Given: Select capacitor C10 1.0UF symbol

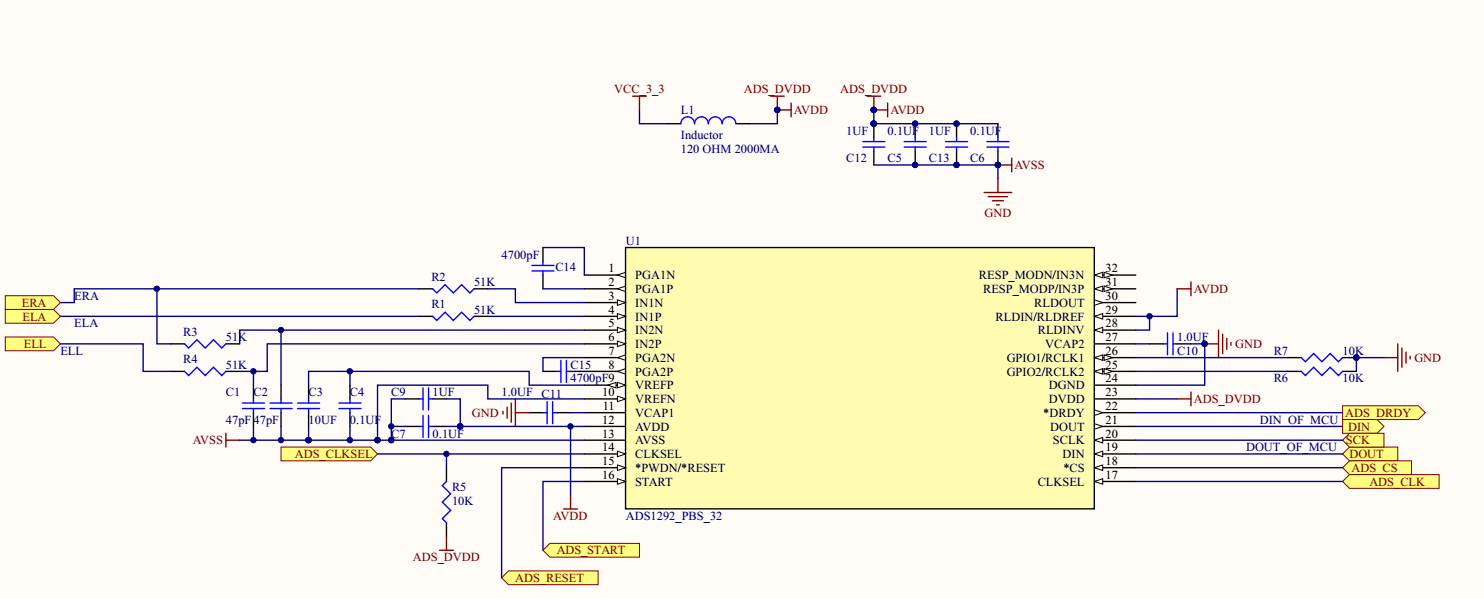Looking at the screenshot, I should point(1172,344).
